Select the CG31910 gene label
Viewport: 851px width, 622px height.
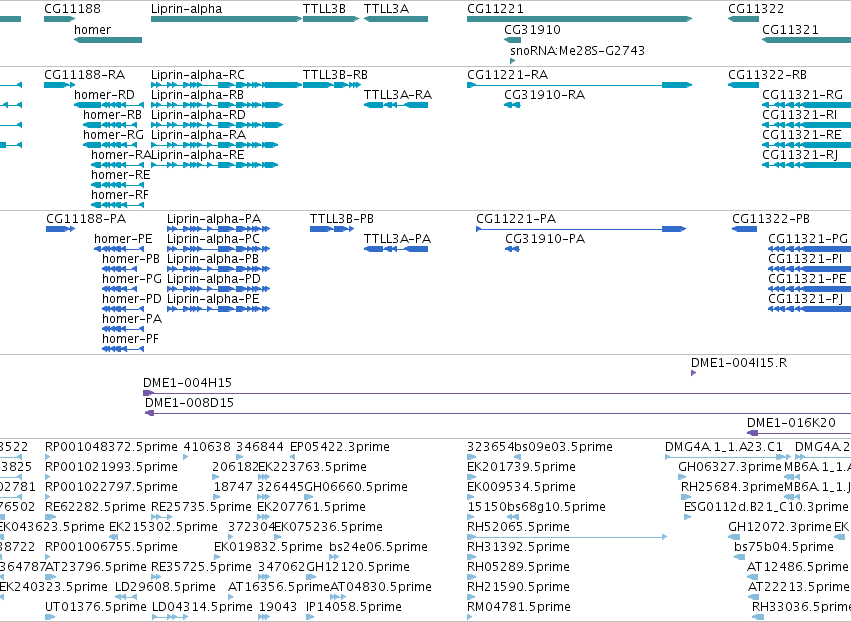[x=532, y=30]
